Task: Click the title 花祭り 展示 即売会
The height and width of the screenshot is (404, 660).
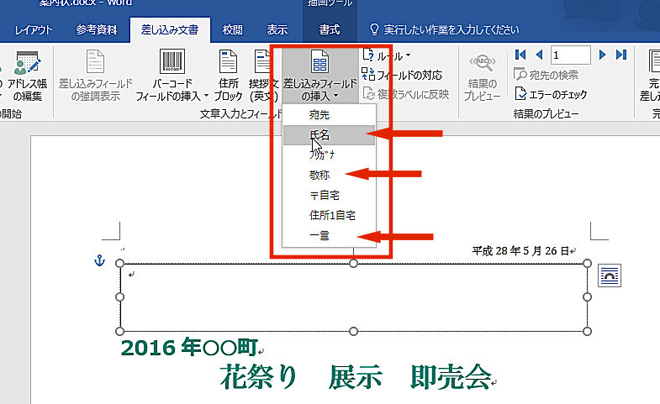Action: [x=356, y=377]
